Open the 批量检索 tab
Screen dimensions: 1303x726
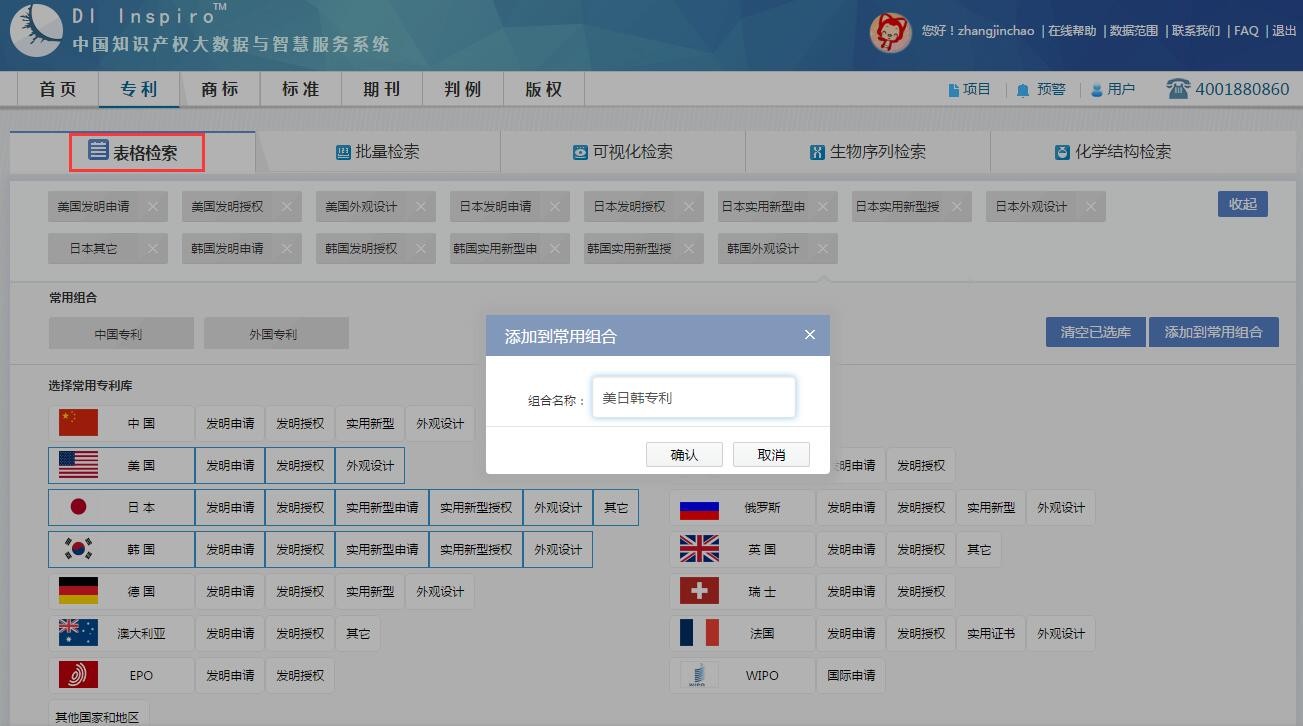click(x=378, y=152)
